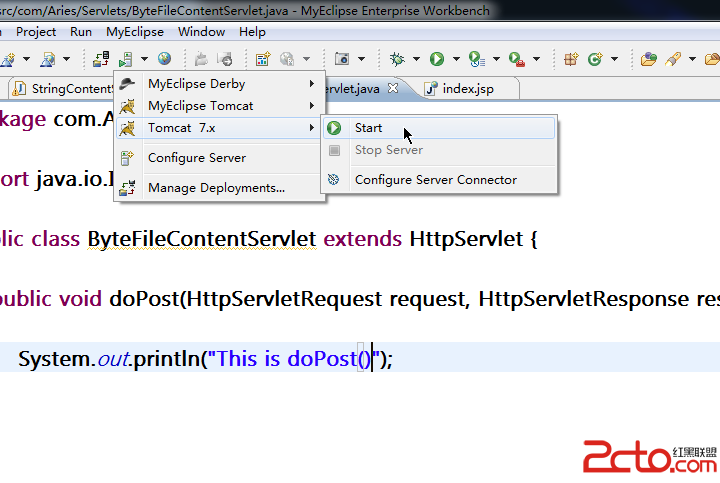Click the New Java Class green C icon
Image resolution: width=720 pixels, height=483 pixels.
click(x=595, y=59)
